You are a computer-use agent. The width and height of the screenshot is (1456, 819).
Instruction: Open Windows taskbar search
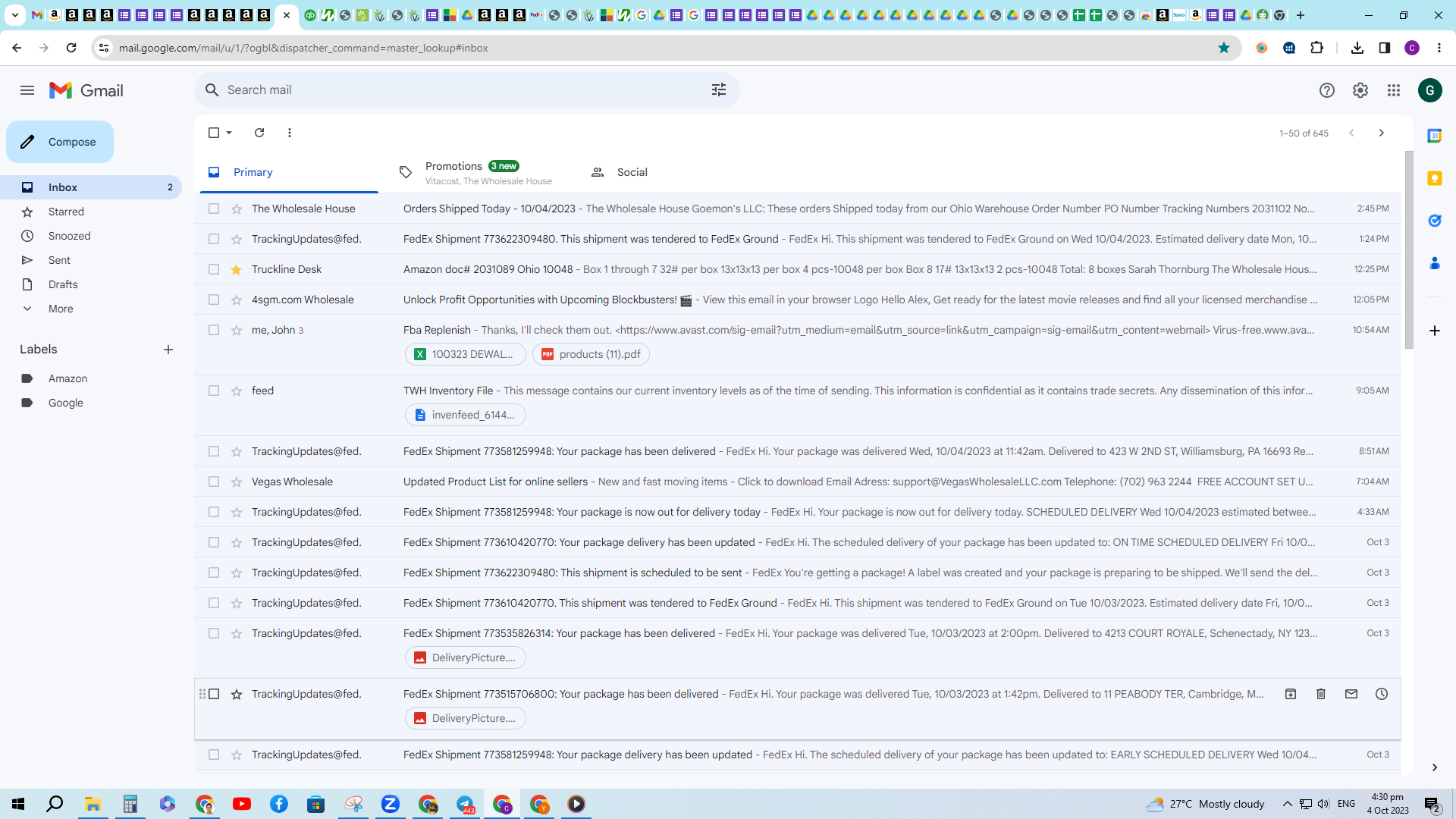[x=55, y=804]
